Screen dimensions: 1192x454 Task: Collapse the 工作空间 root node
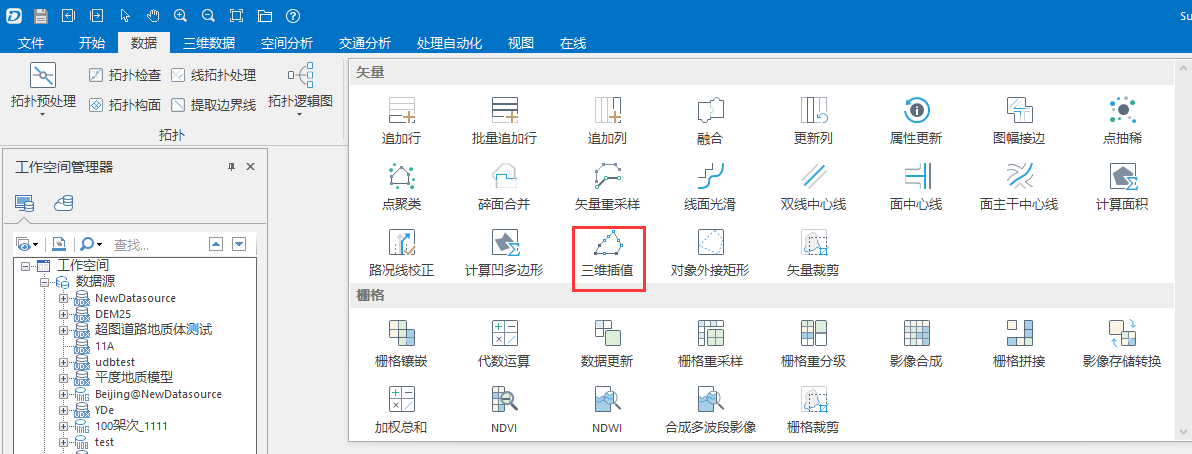tap(26, 266)
